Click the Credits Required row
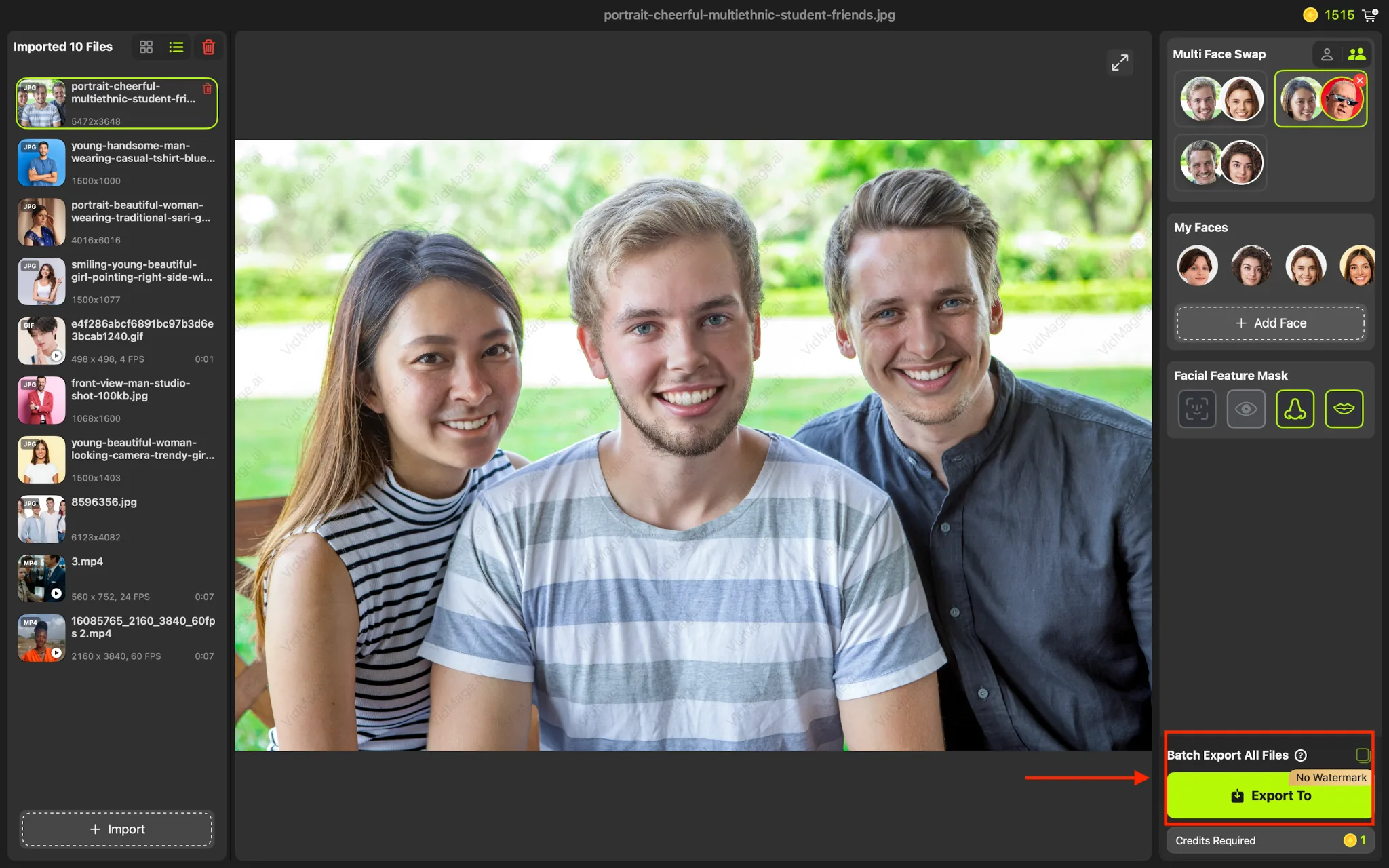Image resolution: width=1389 pixels, height=868 pixels. pyautogui.click(x=1270, y=841)
